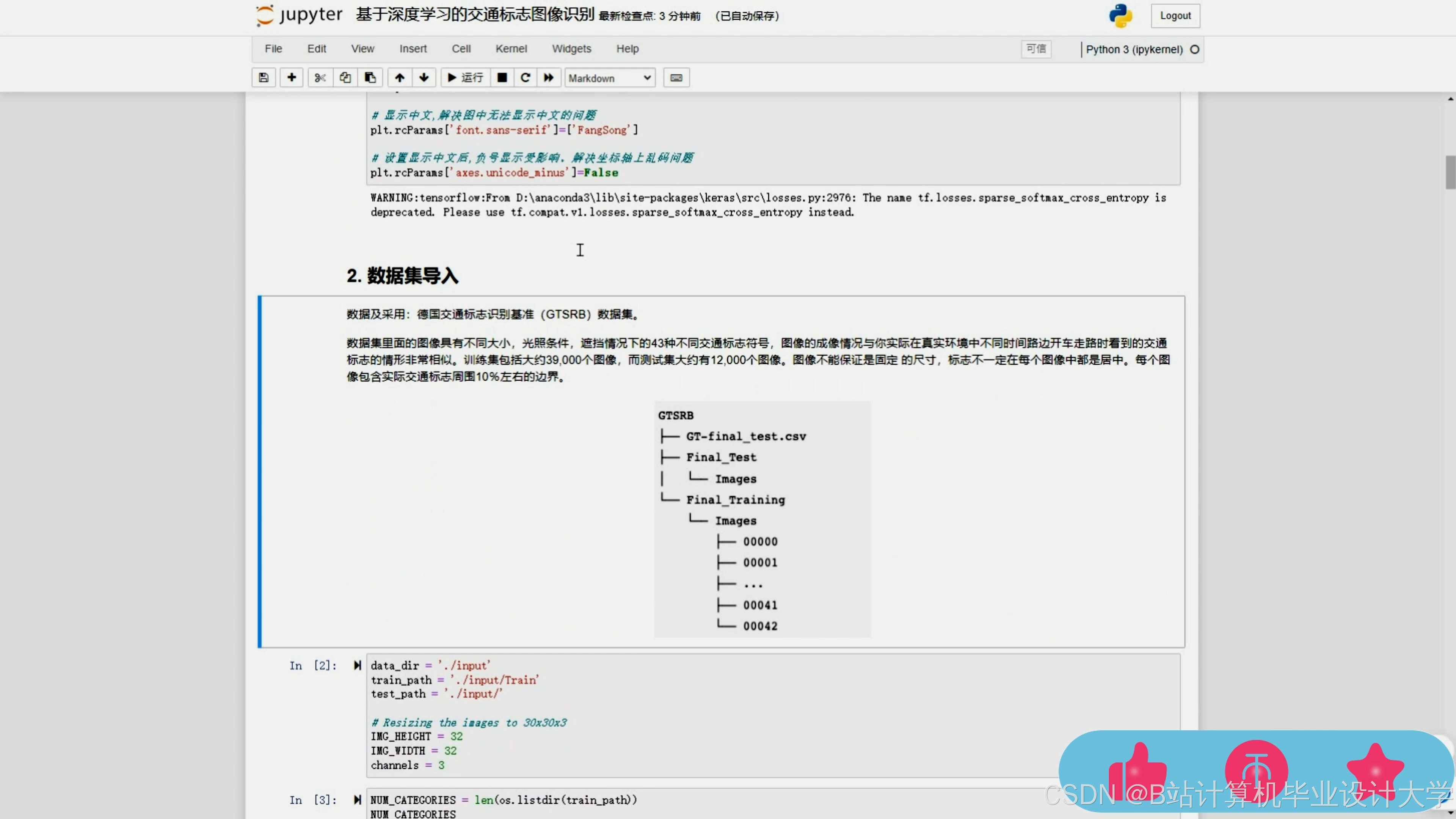This screenshot has width=1456, height=819.
Task: Restart and run all with fast-forward icon
Action: tap(548, 77)
